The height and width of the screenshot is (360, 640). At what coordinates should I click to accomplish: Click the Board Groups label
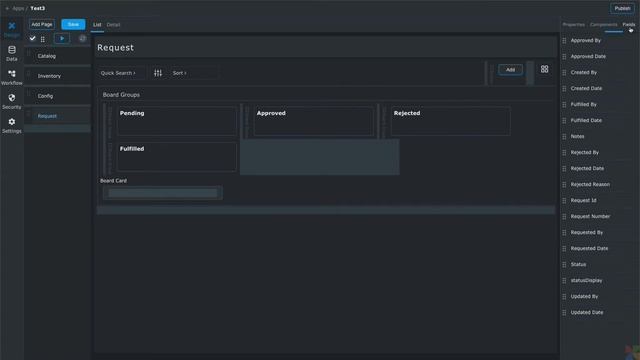click(x=121, y=95)
